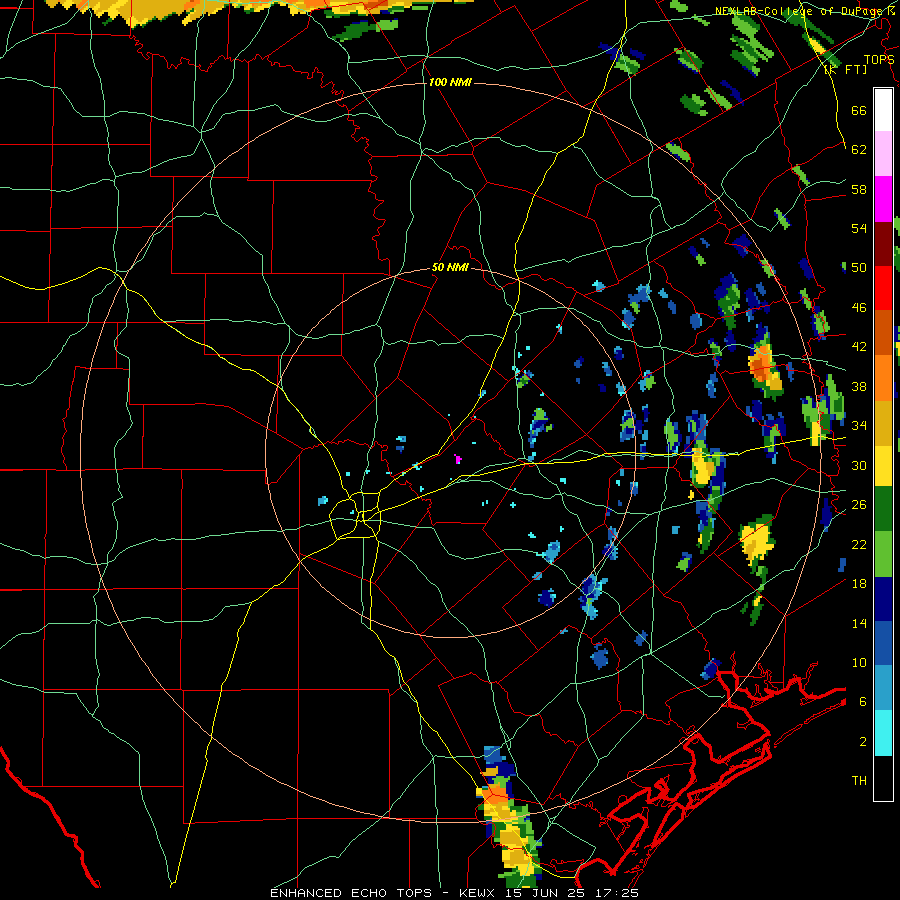Click the white swatch in the tops legend
Viewport: 900px width, 900px height.
coord(883,110)
